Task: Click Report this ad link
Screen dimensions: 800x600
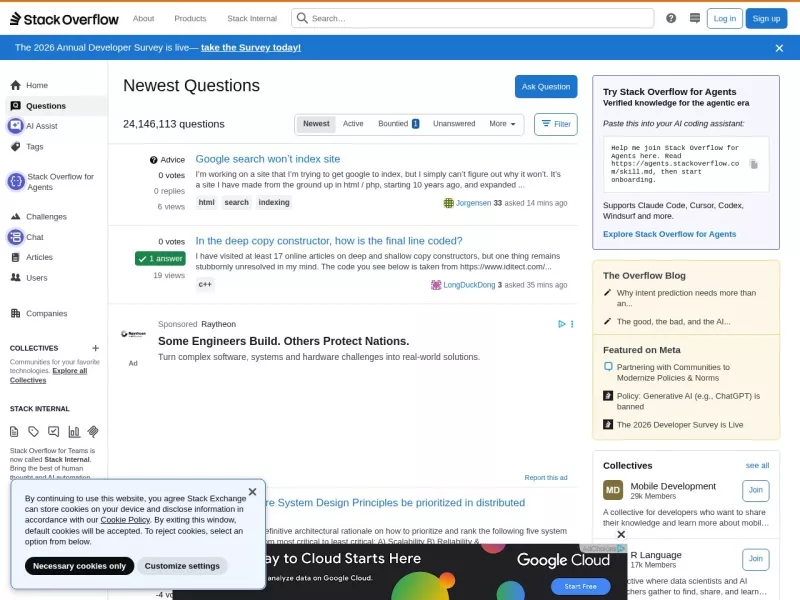Action: coord(546,478)
